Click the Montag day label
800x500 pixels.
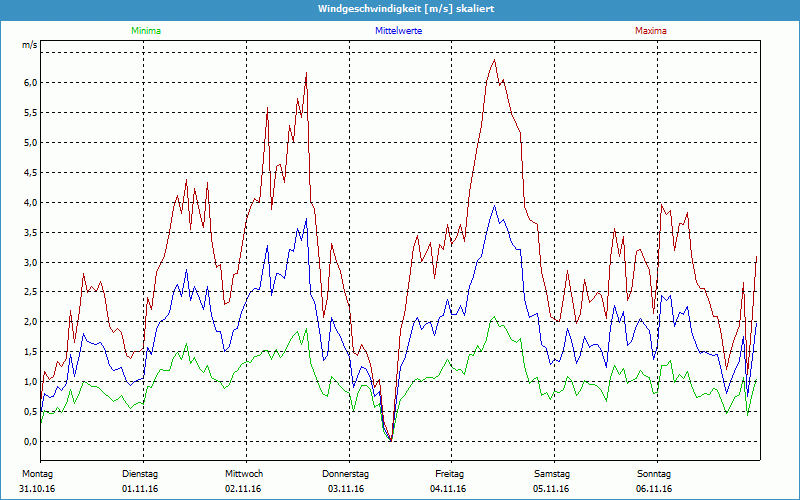pyautogui.click(x=37, y=474)
